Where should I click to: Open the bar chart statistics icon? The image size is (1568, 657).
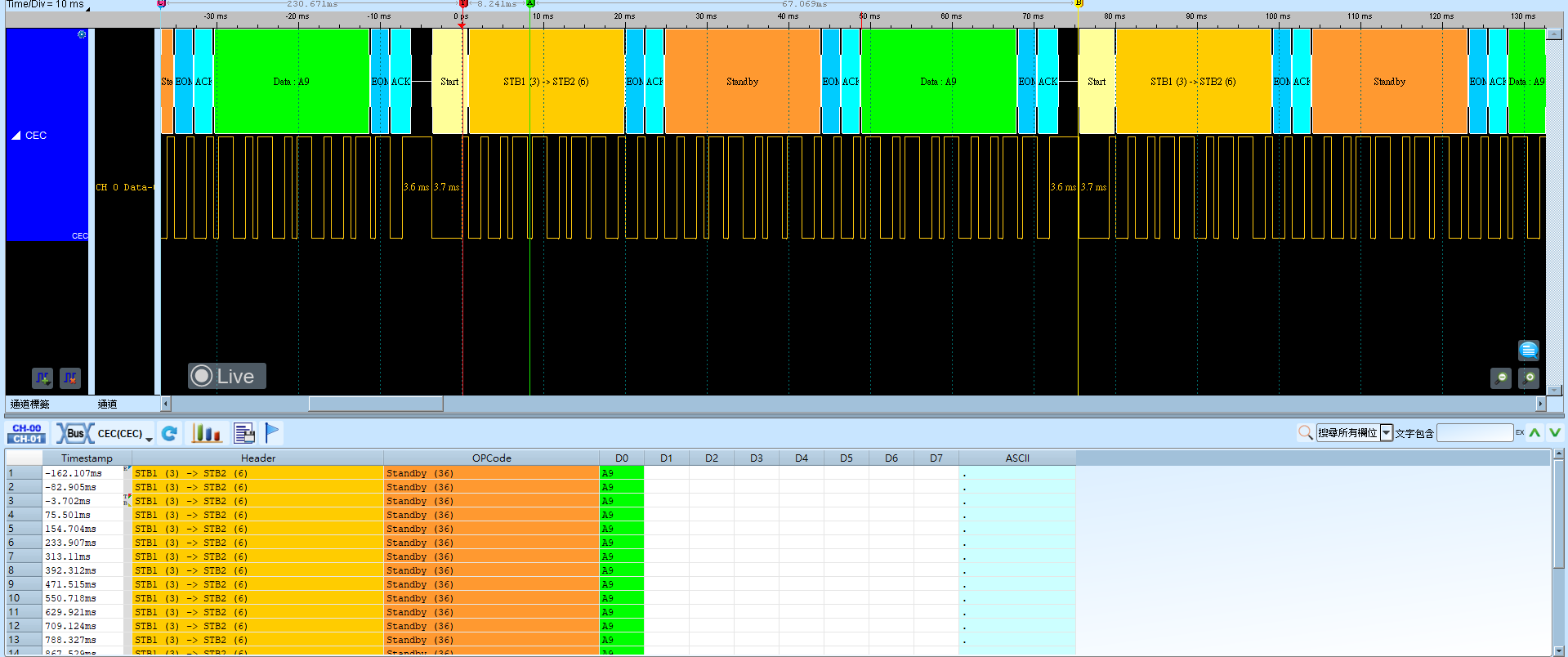click(207, 433)
